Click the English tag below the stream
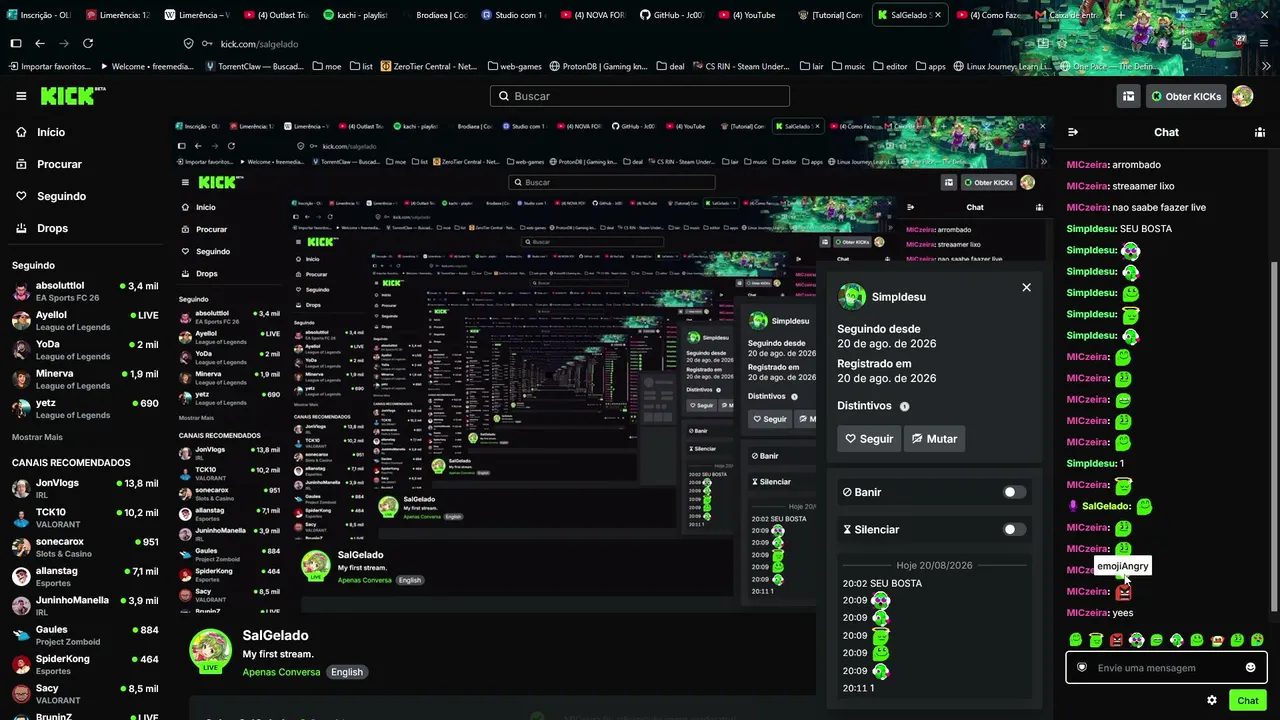Screen dimensions: 1280x720 [347, 672]
